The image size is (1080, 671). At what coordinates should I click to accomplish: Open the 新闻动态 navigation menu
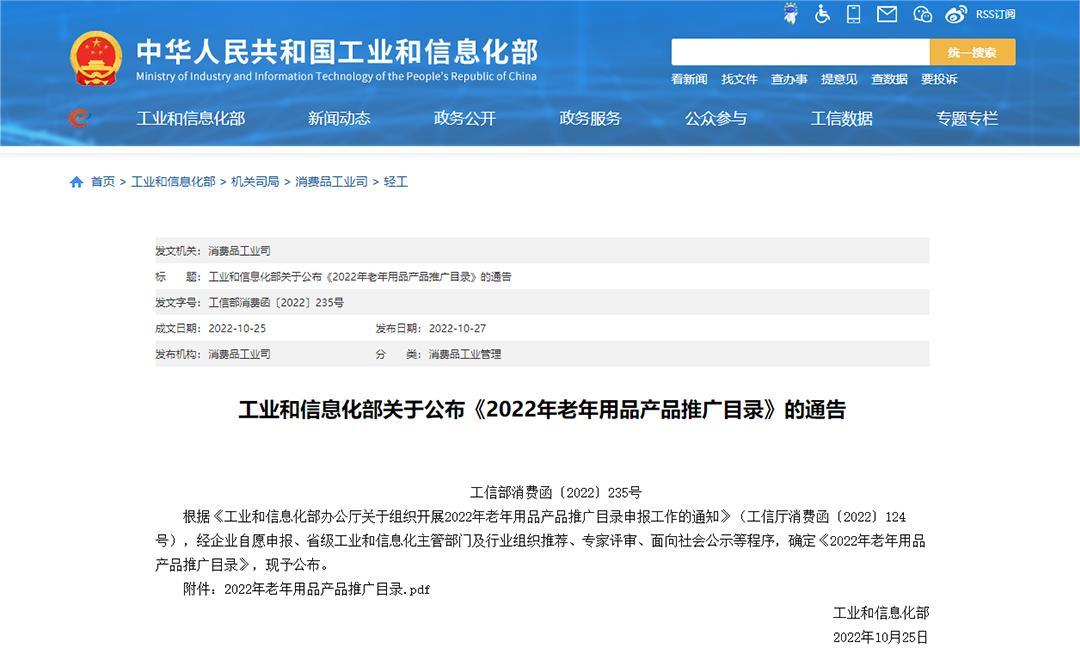(x=339, y=118)
